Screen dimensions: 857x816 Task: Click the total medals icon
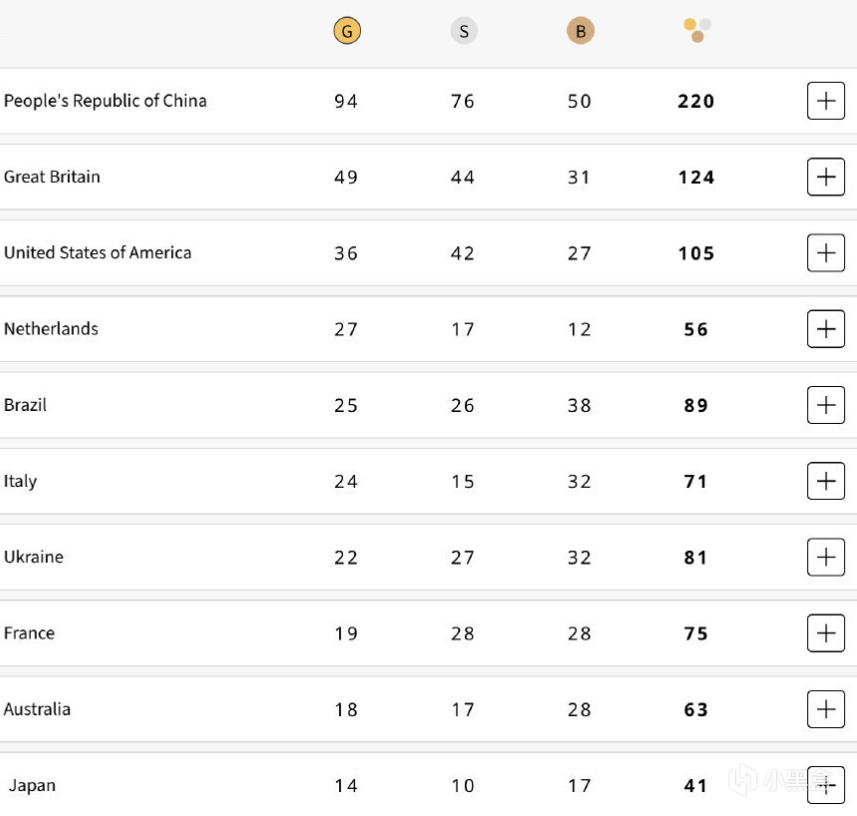coord(697,30)
